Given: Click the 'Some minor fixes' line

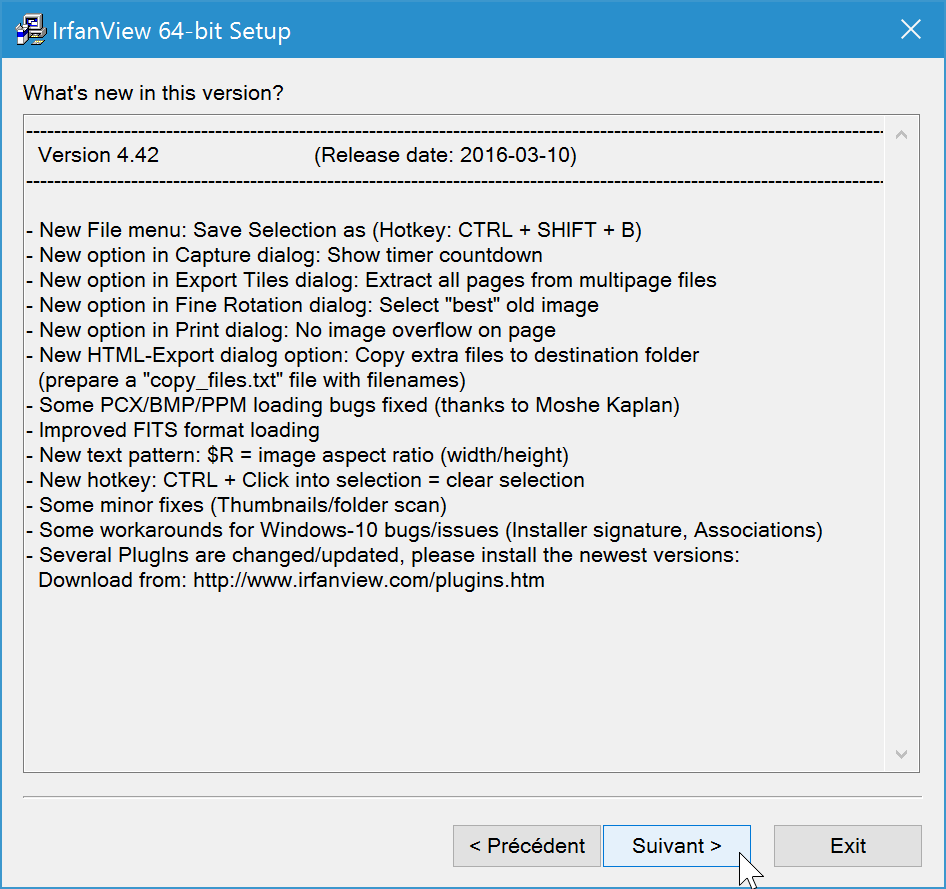Looking at the screenshot, I should (236, 505).
